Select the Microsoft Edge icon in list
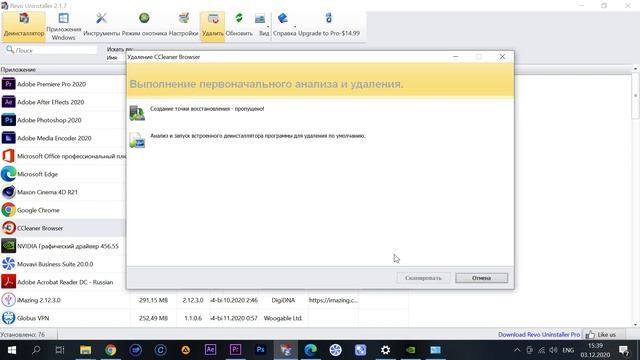The height and width of the screenshot is (360, 640). pyautogui.click(x=8, y=174)
